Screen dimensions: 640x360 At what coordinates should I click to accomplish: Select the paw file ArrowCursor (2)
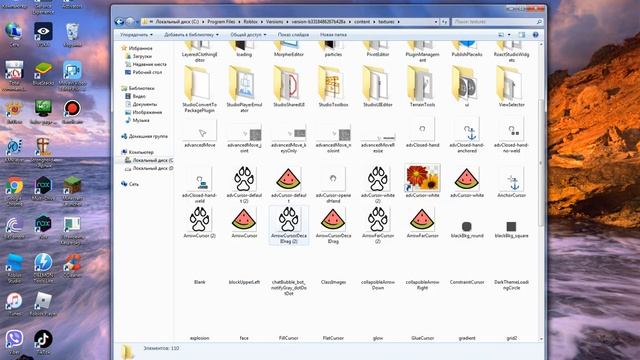pos(200,222)
